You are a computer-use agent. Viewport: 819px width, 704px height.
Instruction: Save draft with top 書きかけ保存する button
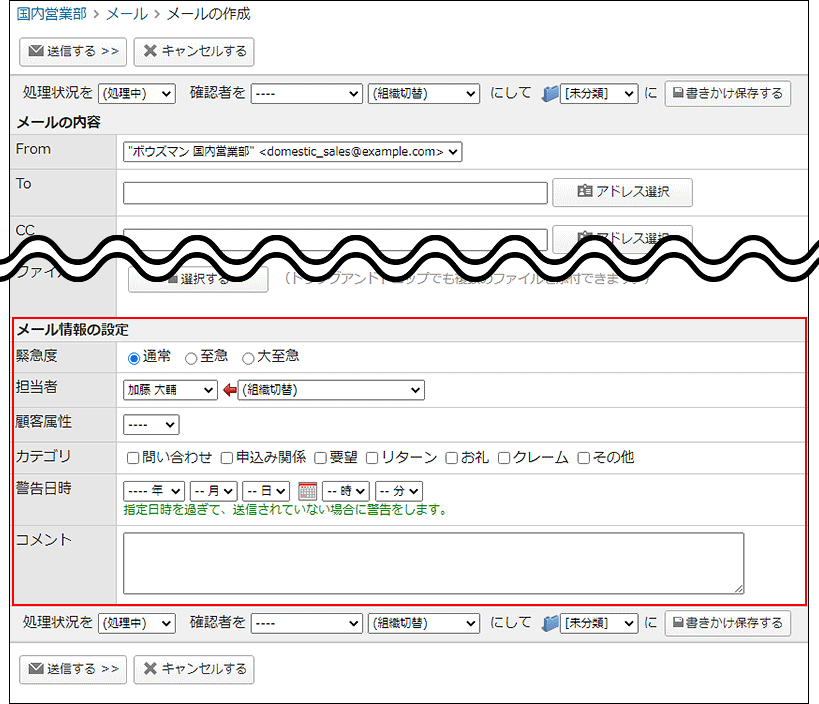727,93
